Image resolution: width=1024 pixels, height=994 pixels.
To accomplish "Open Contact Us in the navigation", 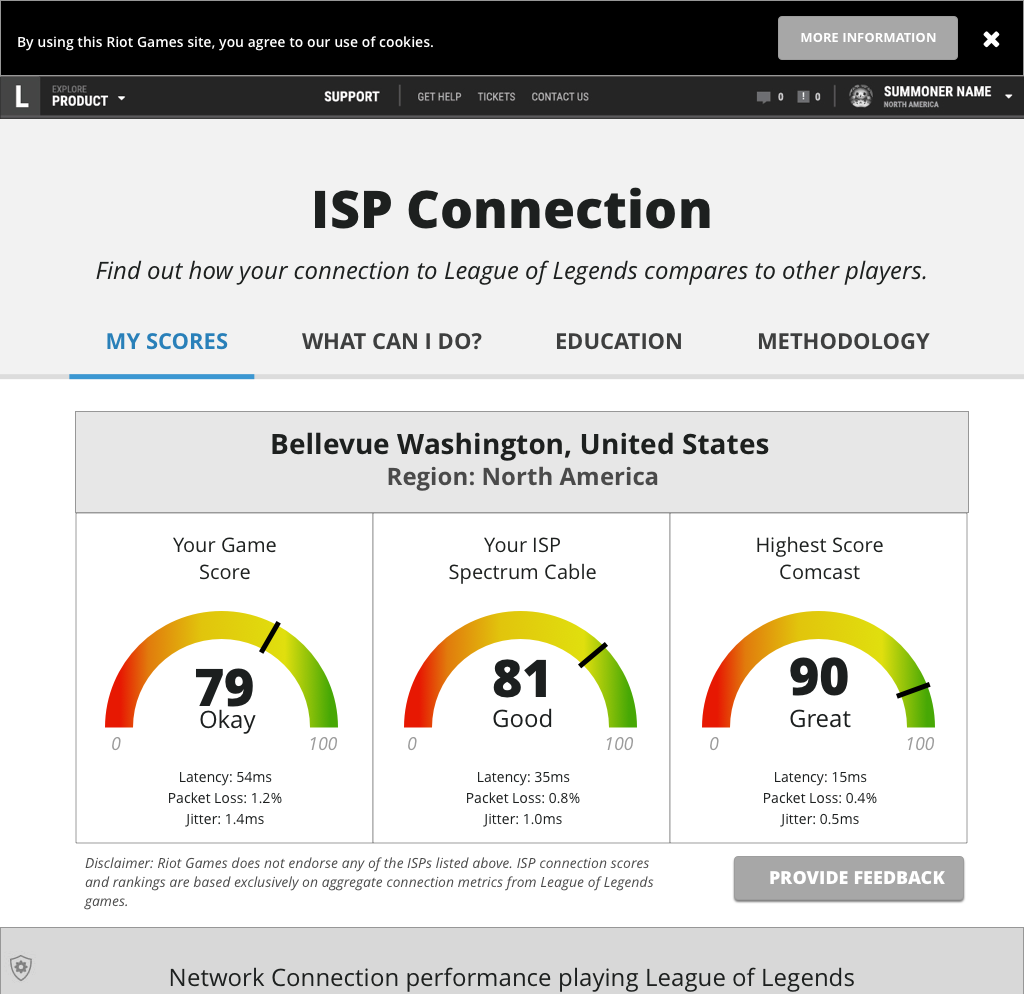I will (x=560, y=97).
